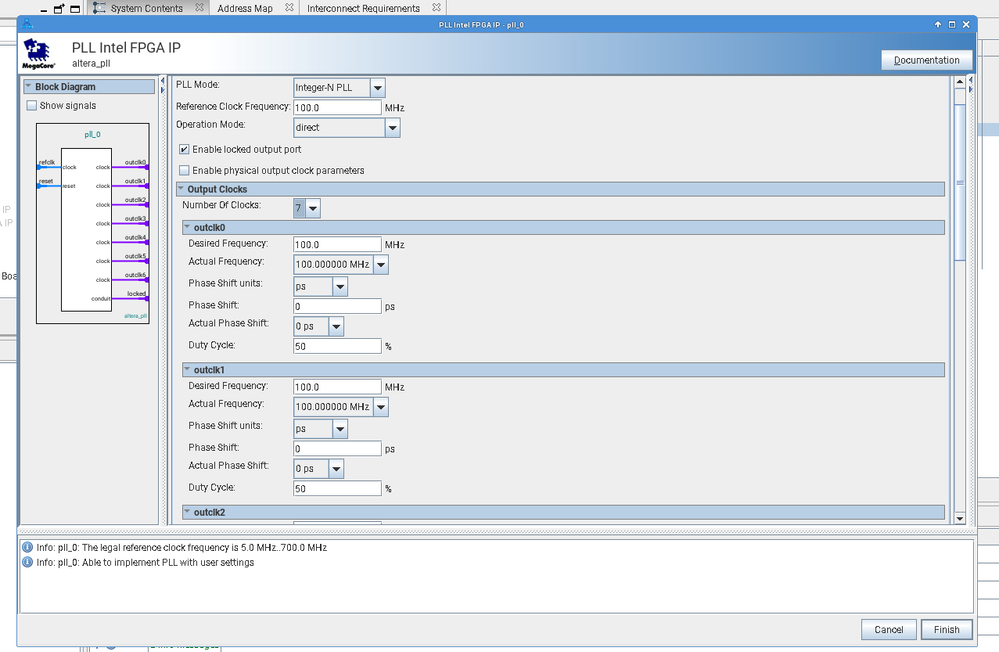Click outclk0 Desired Frequency field

pos(337,244)
